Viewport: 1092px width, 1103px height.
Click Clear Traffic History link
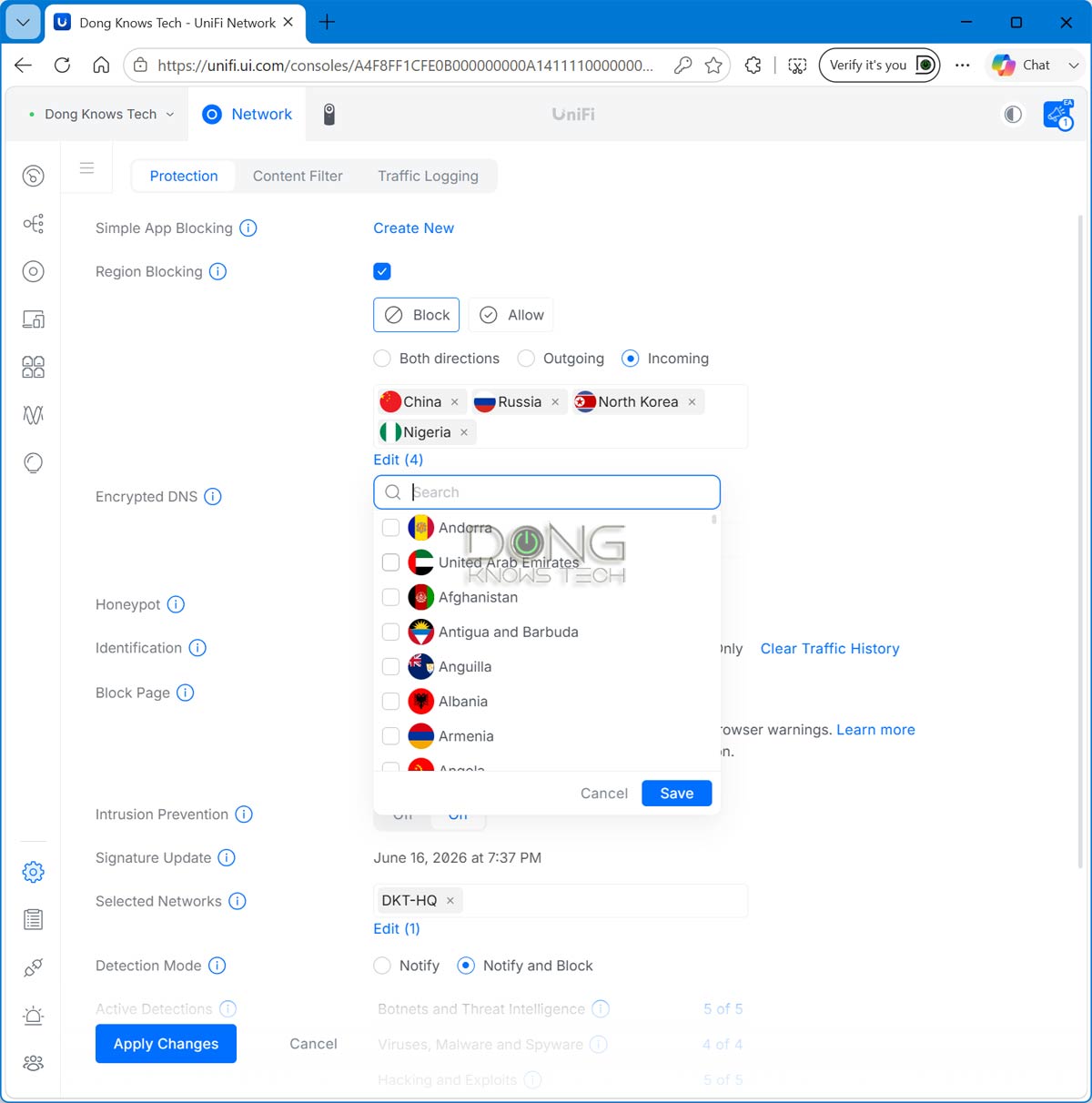click(x=830, y=649)
